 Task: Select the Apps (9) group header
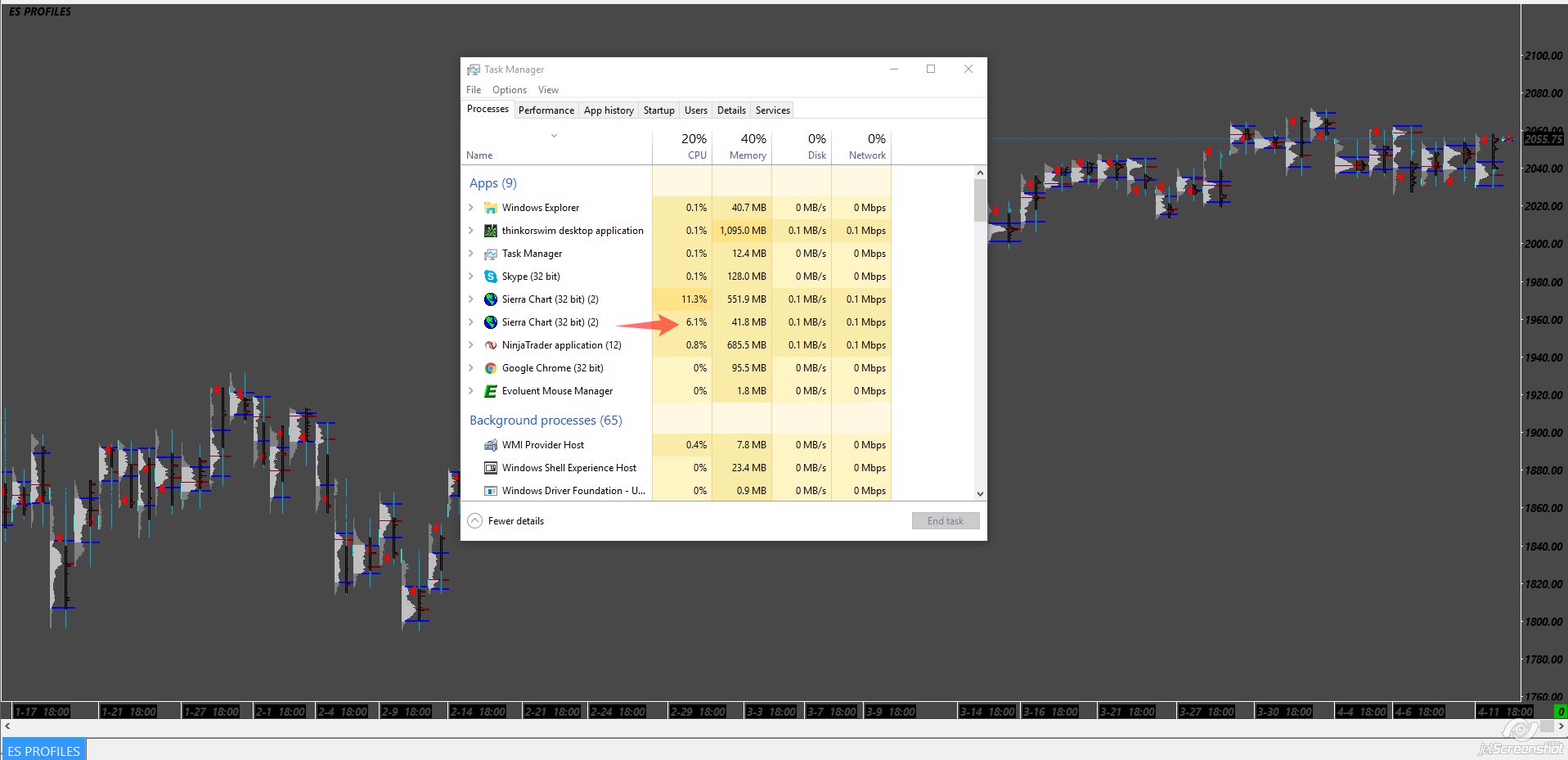tap(493, 183)
